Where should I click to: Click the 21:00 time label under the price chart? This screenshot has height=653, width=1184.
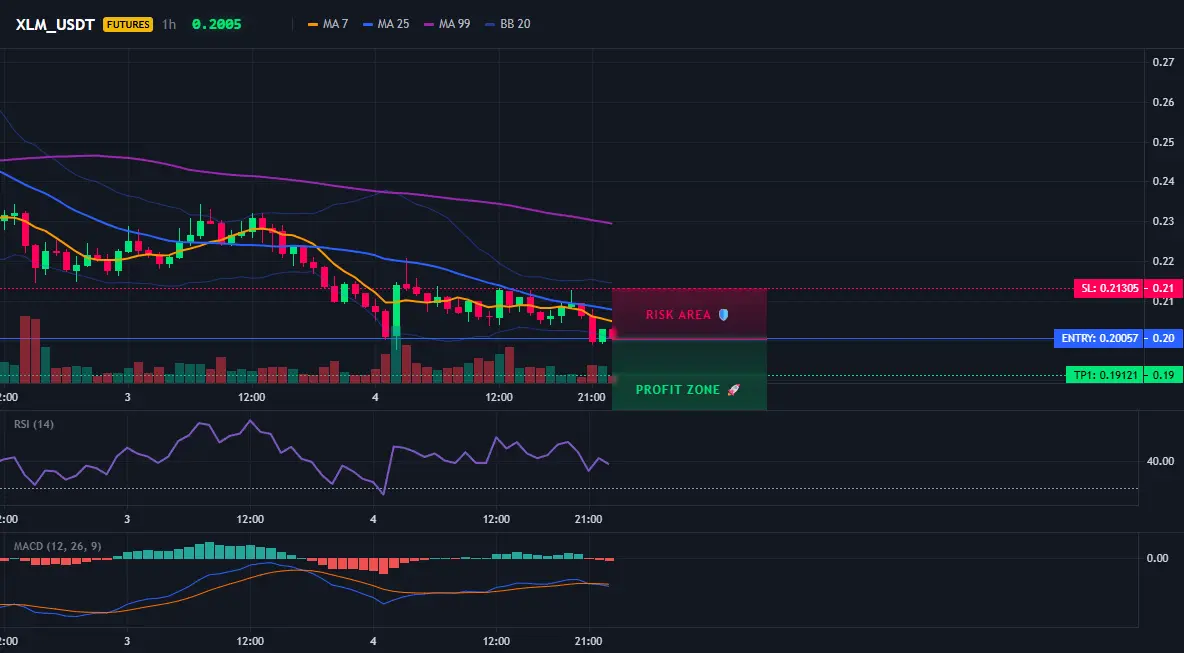(x=591, y=397)
